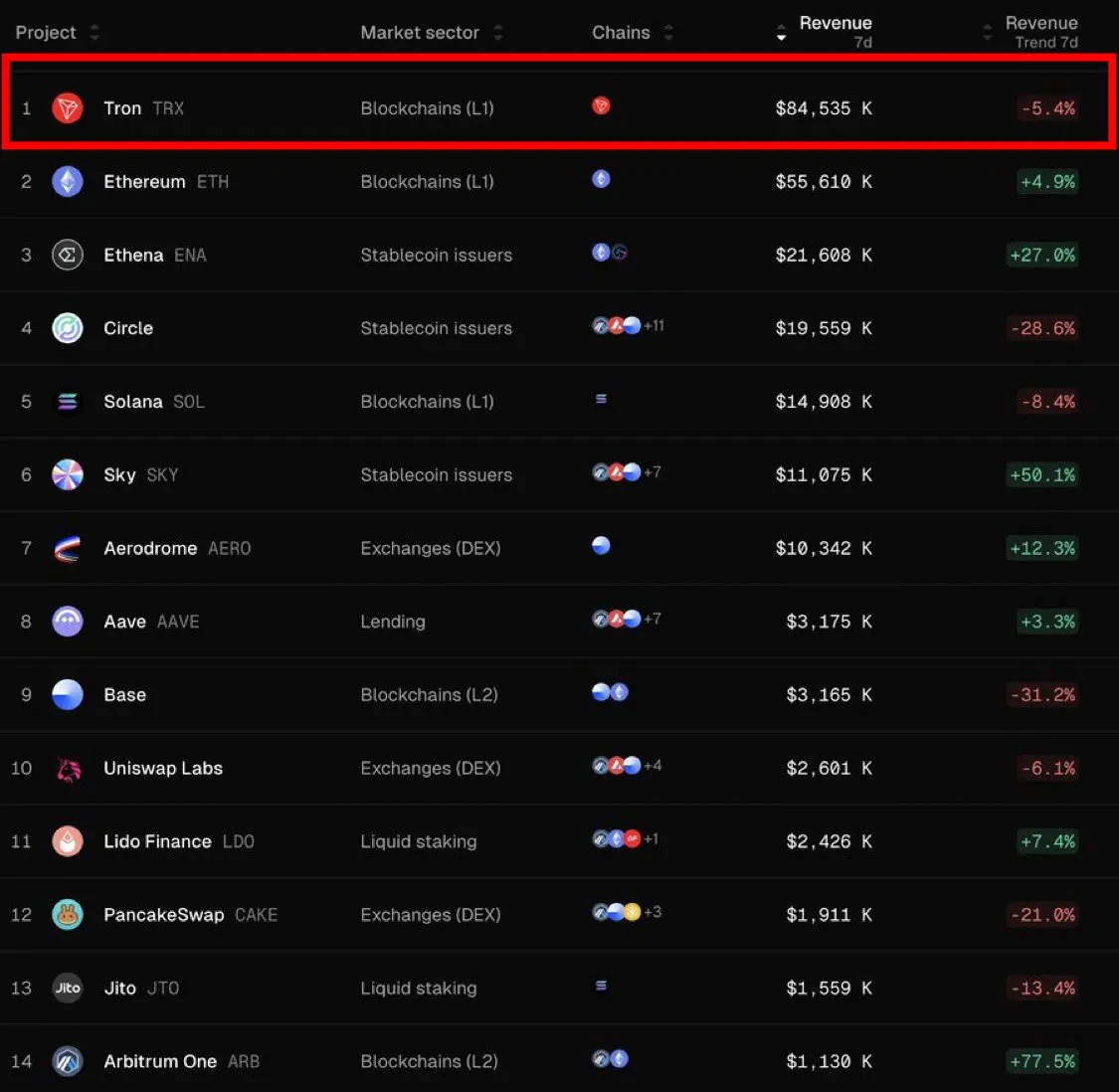The height and width of the screenshot is (1092, 1119).
Task: Click Base's -31.2% trend badge
Action: point(1042,695)
